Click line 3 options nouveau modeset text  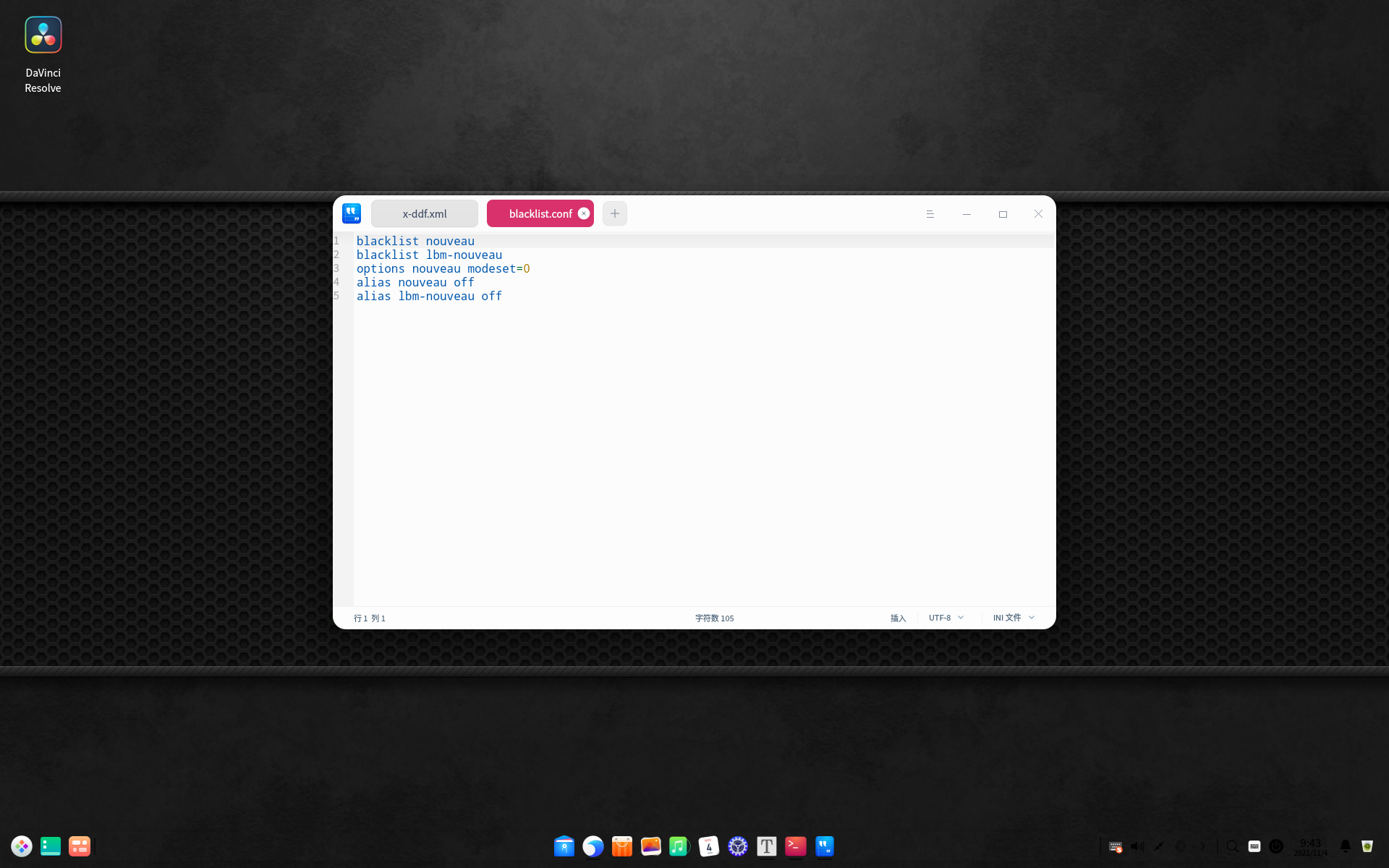pyautogui.click(x=443, y=268)
